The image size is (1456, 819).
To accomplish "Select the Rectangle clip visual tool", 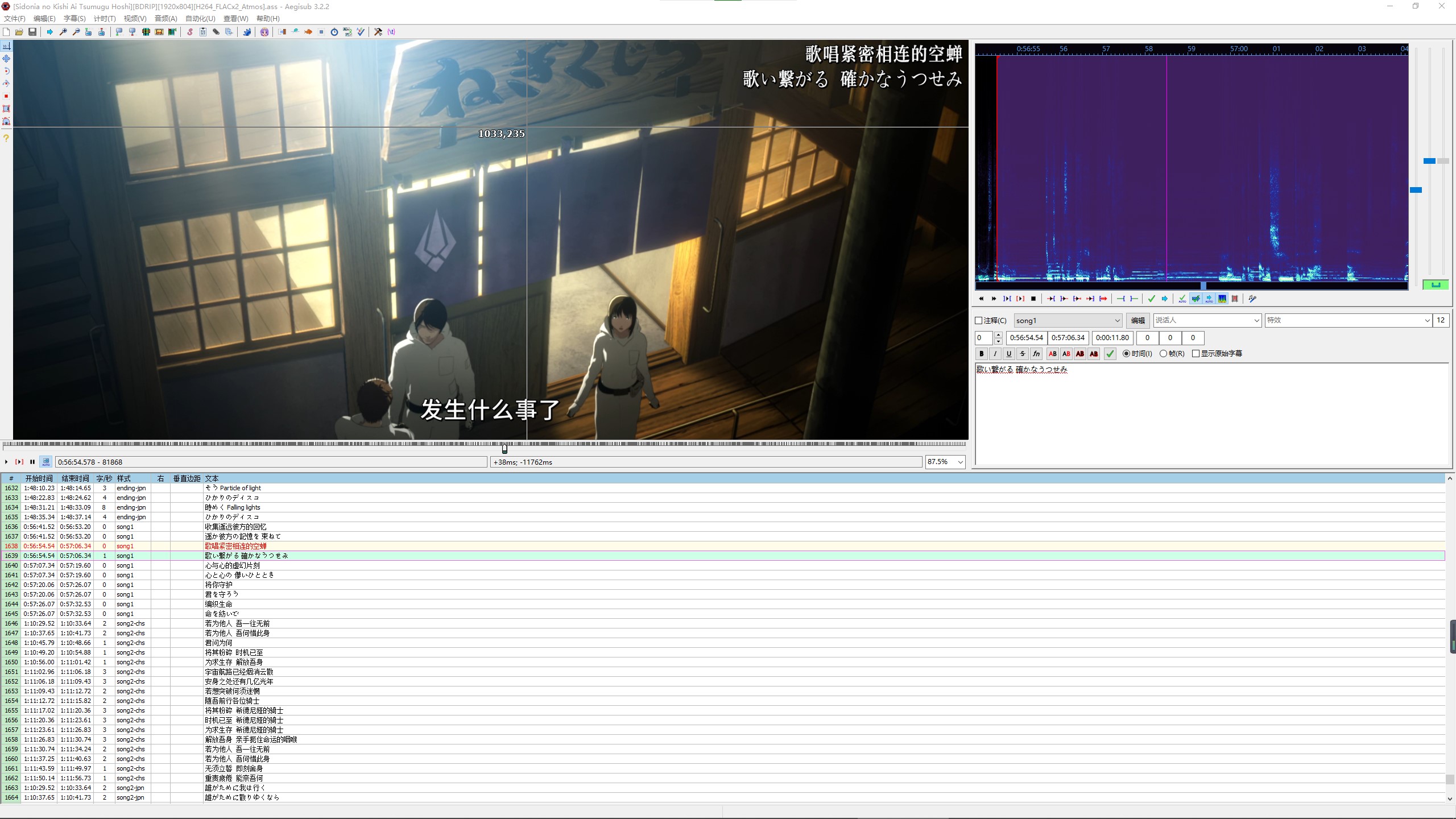I will 6,109.
